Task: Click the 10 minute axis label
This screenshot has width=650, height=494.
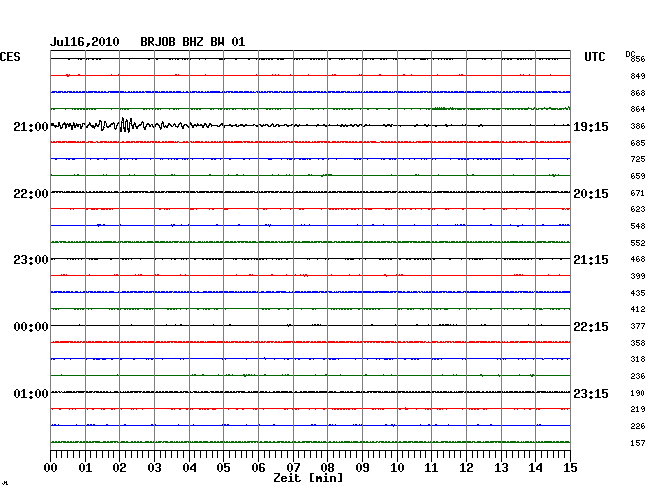Action: pos(397,467)
